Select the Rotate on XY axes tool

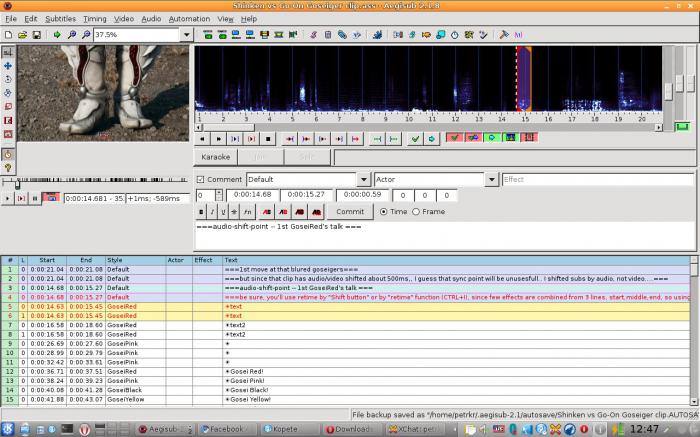pos(8,93)
